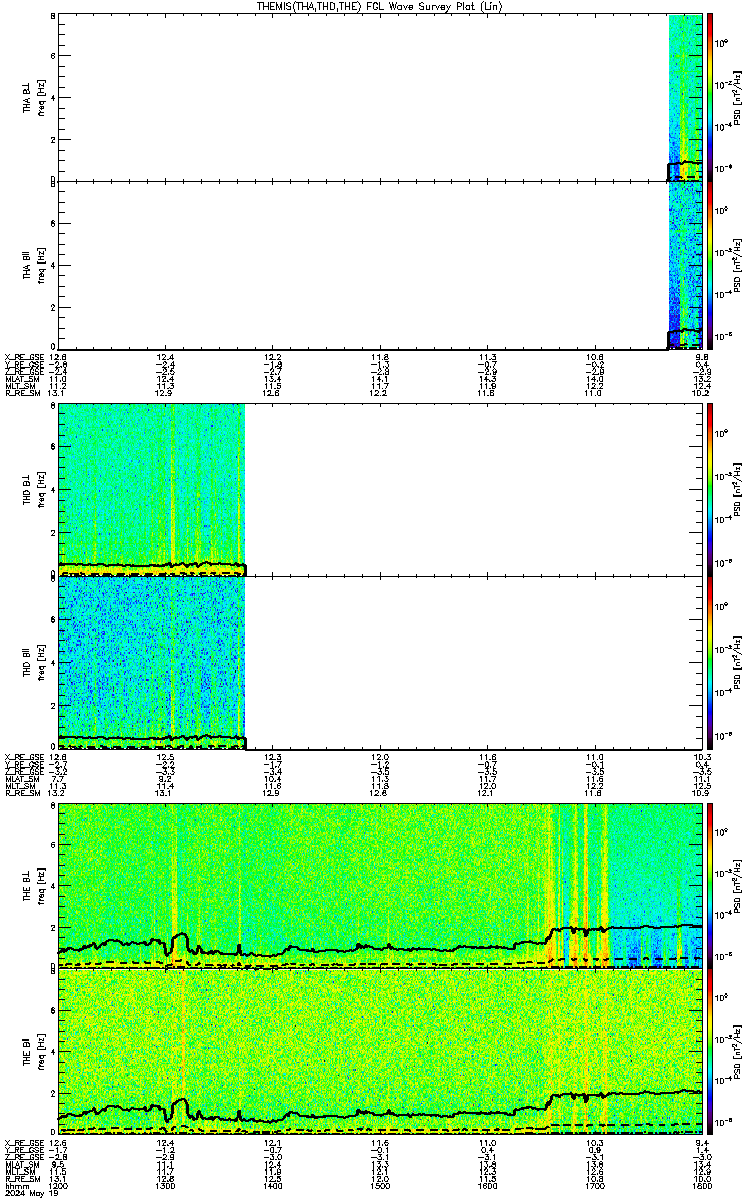The width and height of the screenshot is (750, 1200).
Task: Click X_RE_GSE value 12.1 under THE panels
Action: point(272,1142)
